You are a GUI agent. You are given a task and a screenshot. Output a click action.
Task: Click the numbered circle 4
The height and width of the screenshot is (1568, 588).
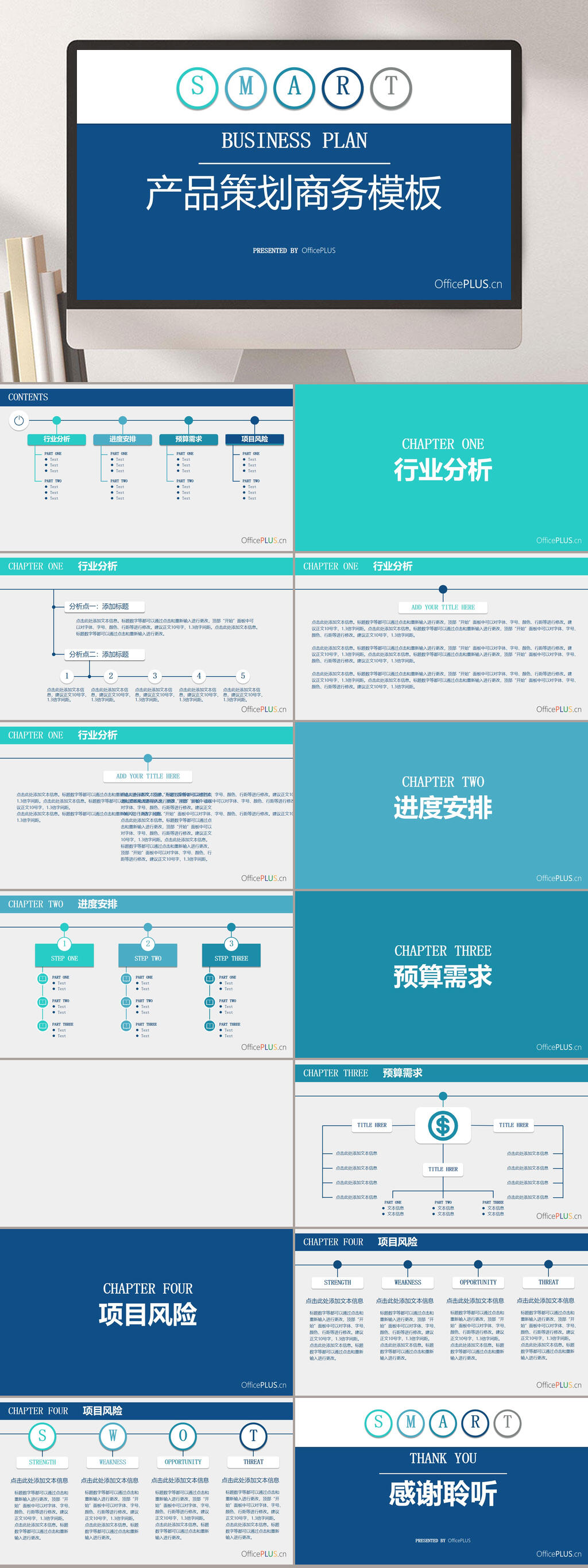click(x=199, y=676)
